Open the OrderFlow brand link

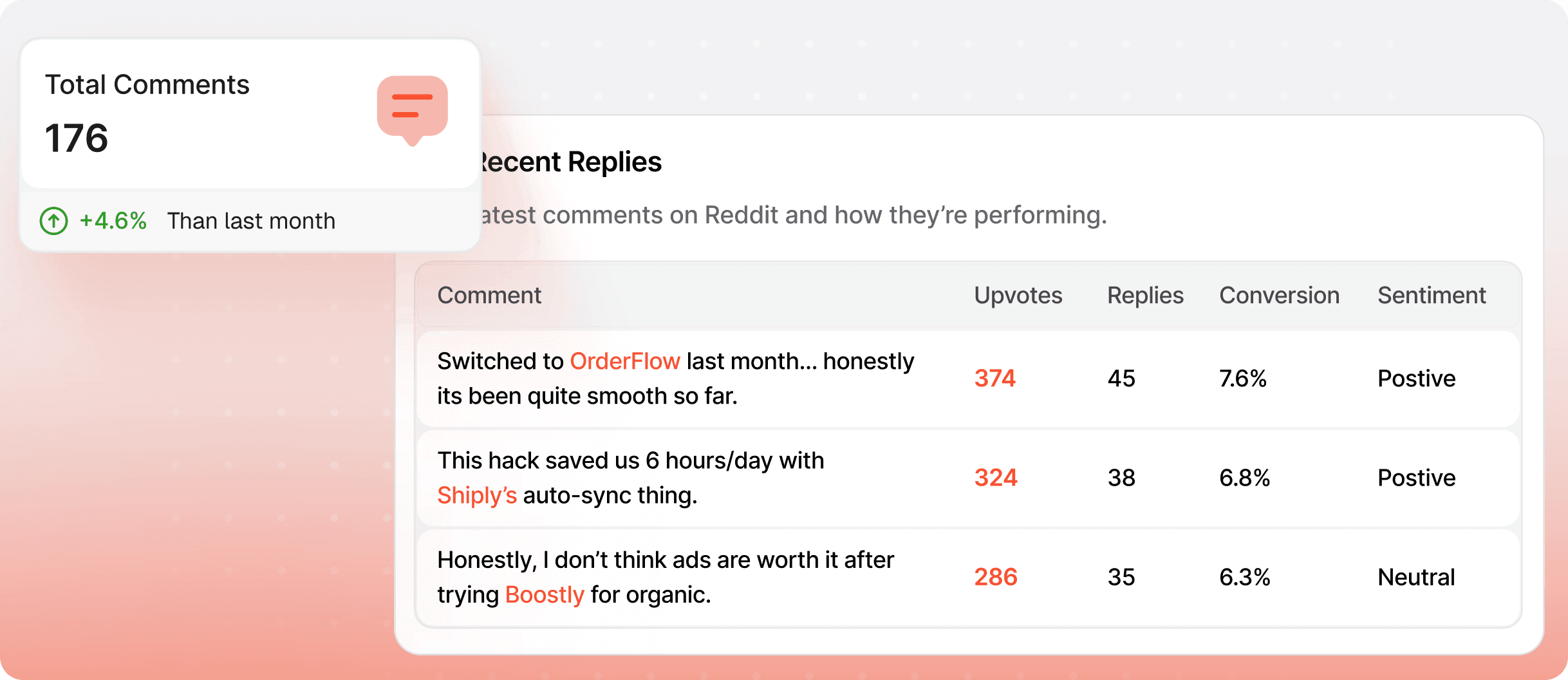click(624, 361)
